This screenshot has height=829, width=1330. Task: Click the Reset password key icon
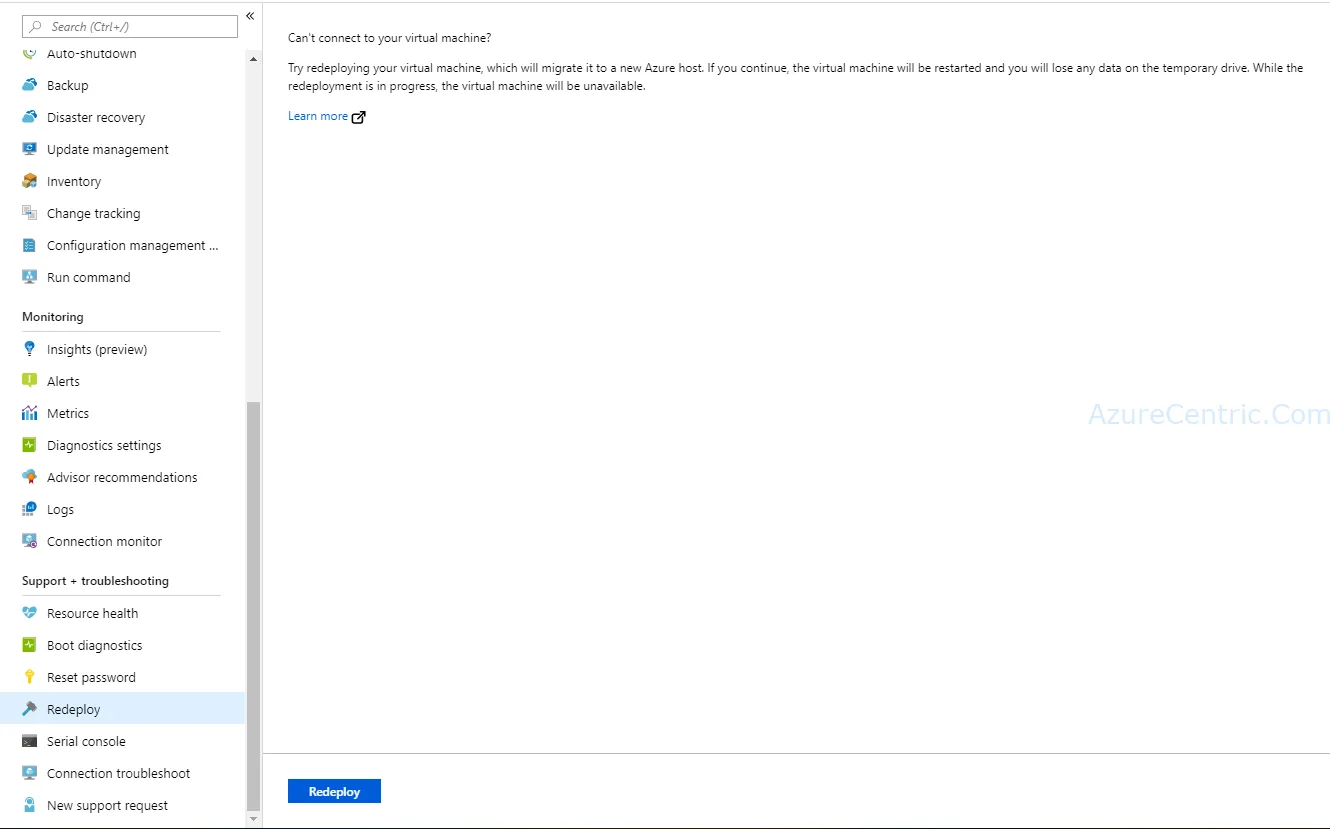30,677
